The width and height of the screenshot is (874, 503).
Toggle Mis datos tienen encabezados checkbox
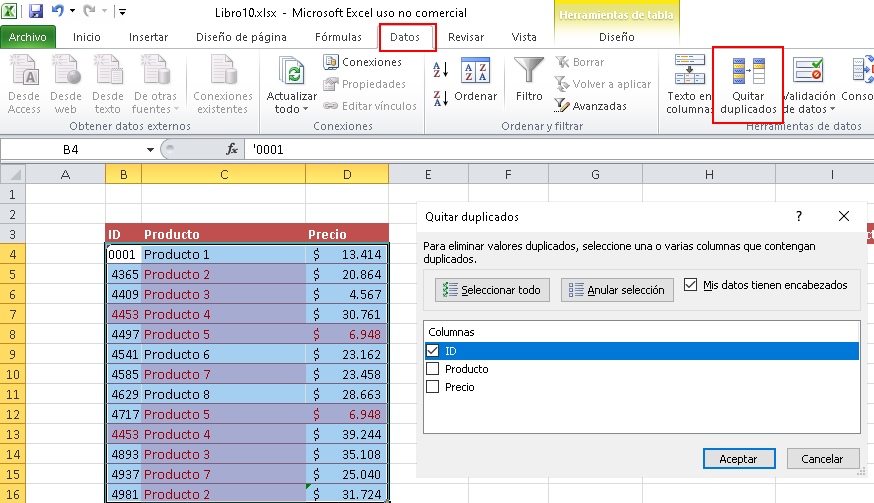[x=691, y=285]
